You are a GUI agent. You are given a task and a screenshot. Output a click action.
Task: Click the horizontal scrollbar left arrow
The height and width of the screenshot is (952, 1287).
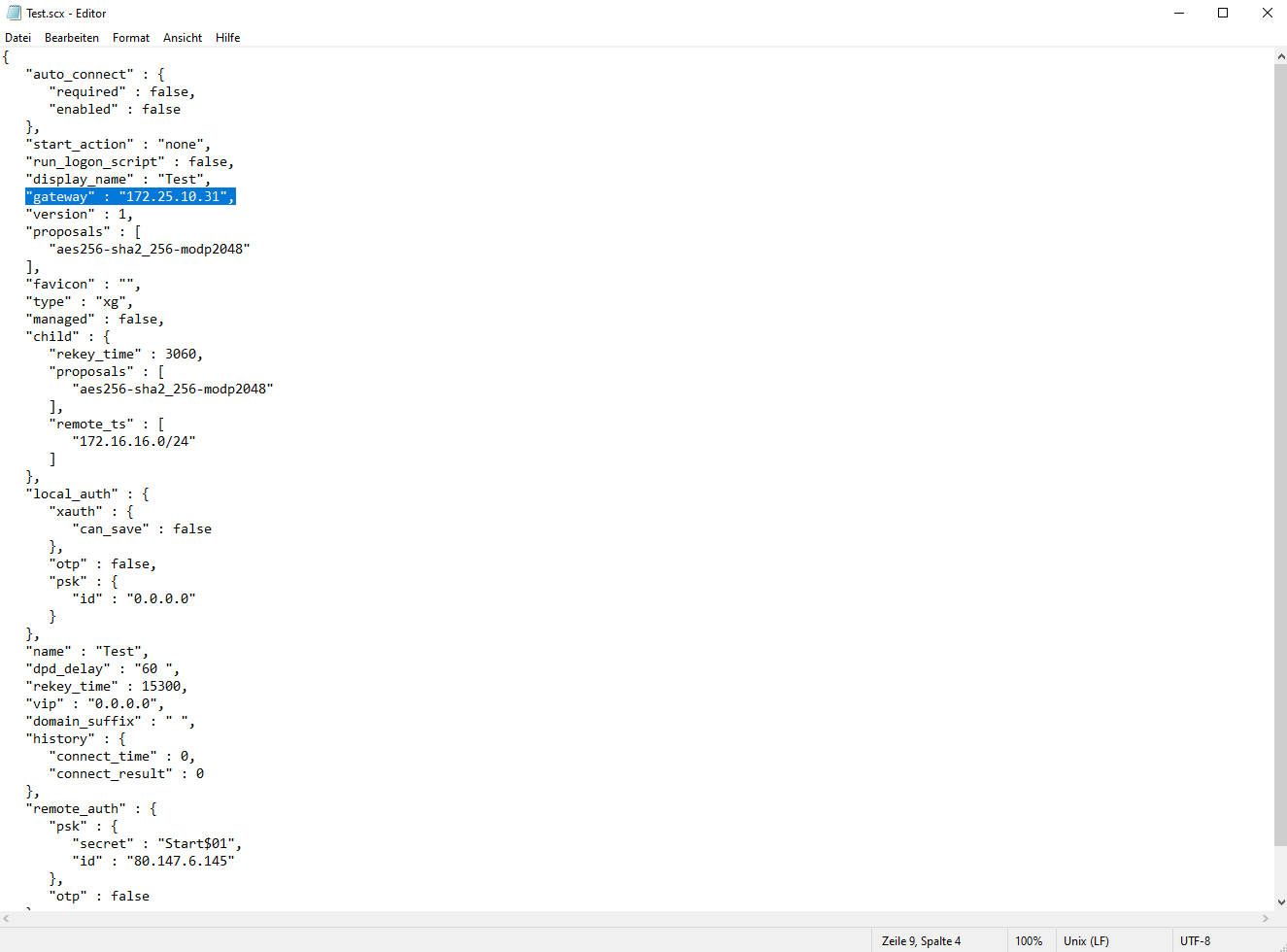[7, 918]
